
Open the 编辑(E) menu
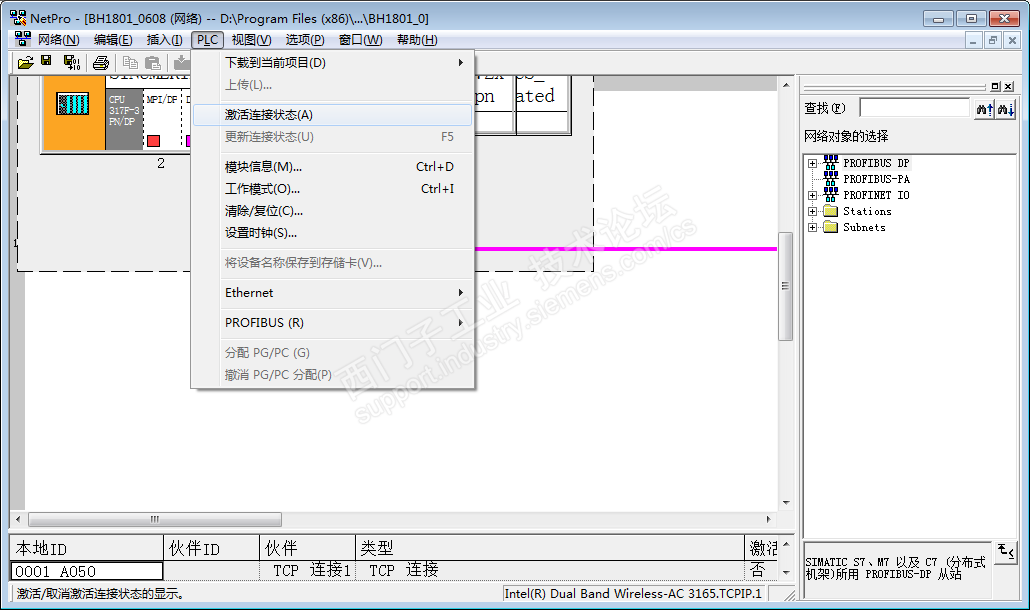(113, 40)
